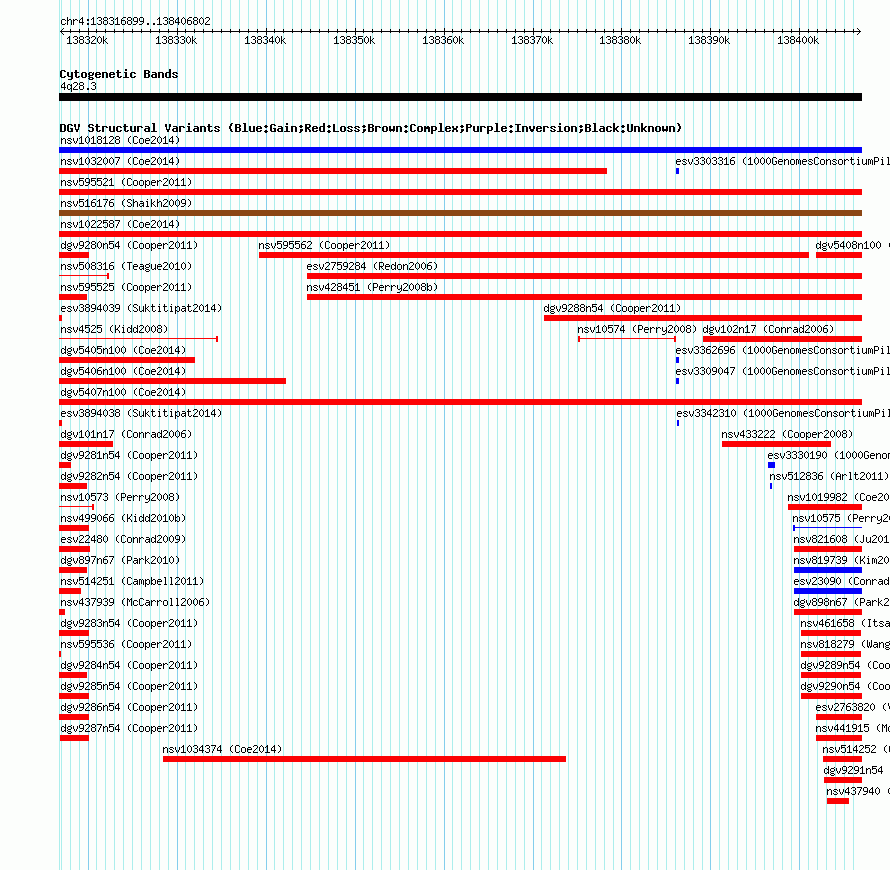Viewport: 890px width, 870px height.
Task: Open the nsv595536 (Cooper2011) label
Action: click(126, 644)
